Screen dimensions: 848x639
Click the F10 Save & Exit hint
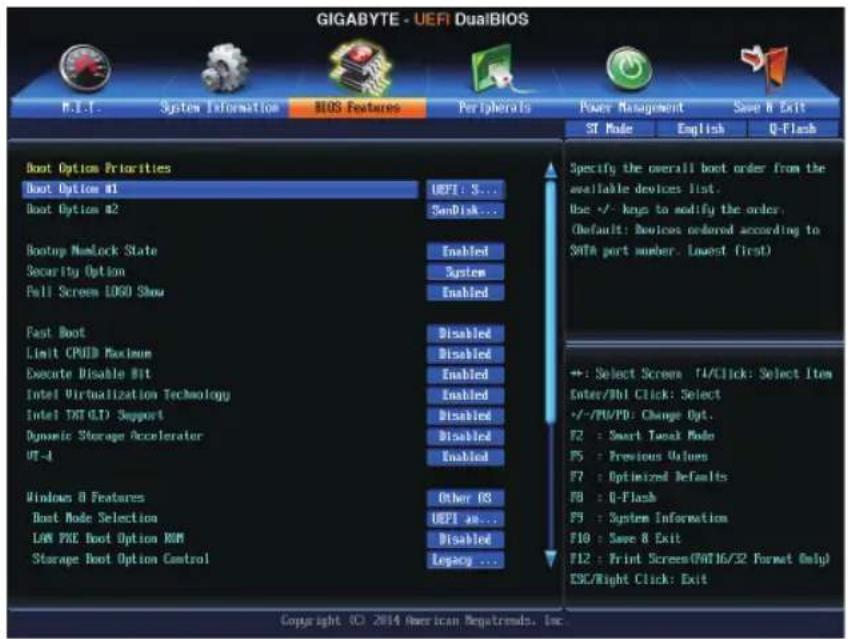pyautogui.click(x=625, y=538)
